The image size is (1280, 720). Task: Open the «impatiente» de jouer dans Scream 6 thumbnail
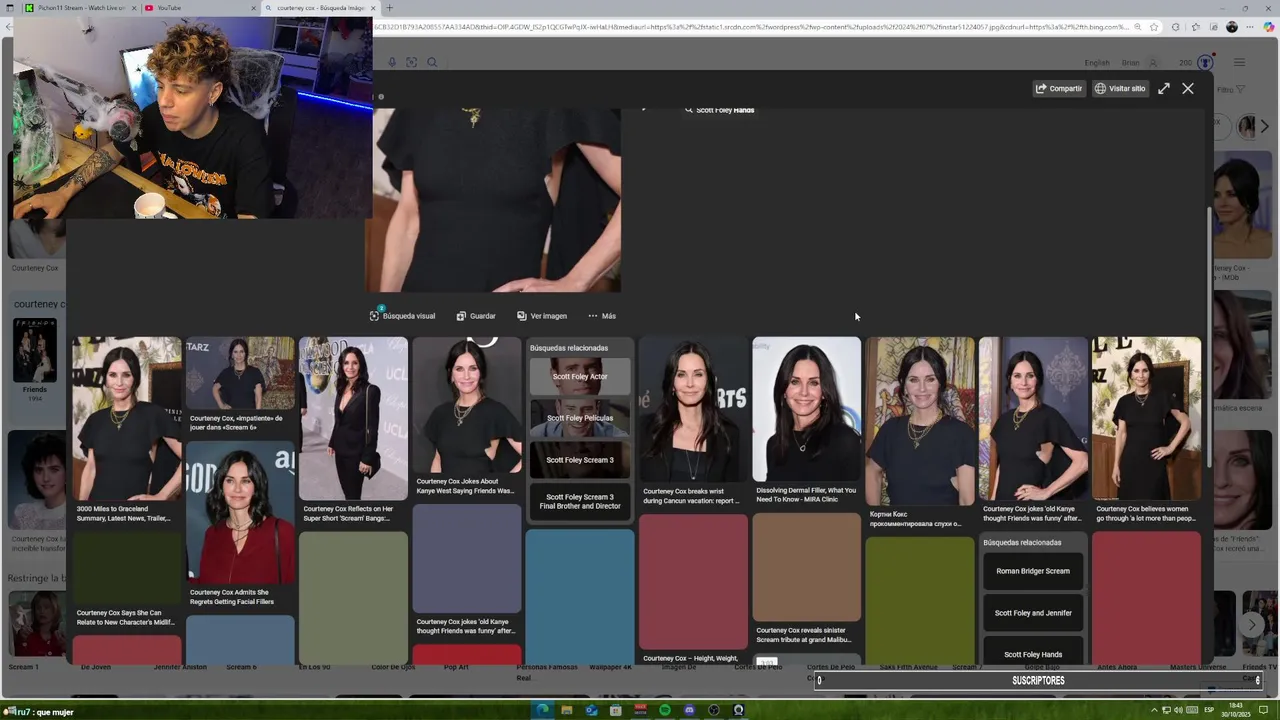(240, 373)
